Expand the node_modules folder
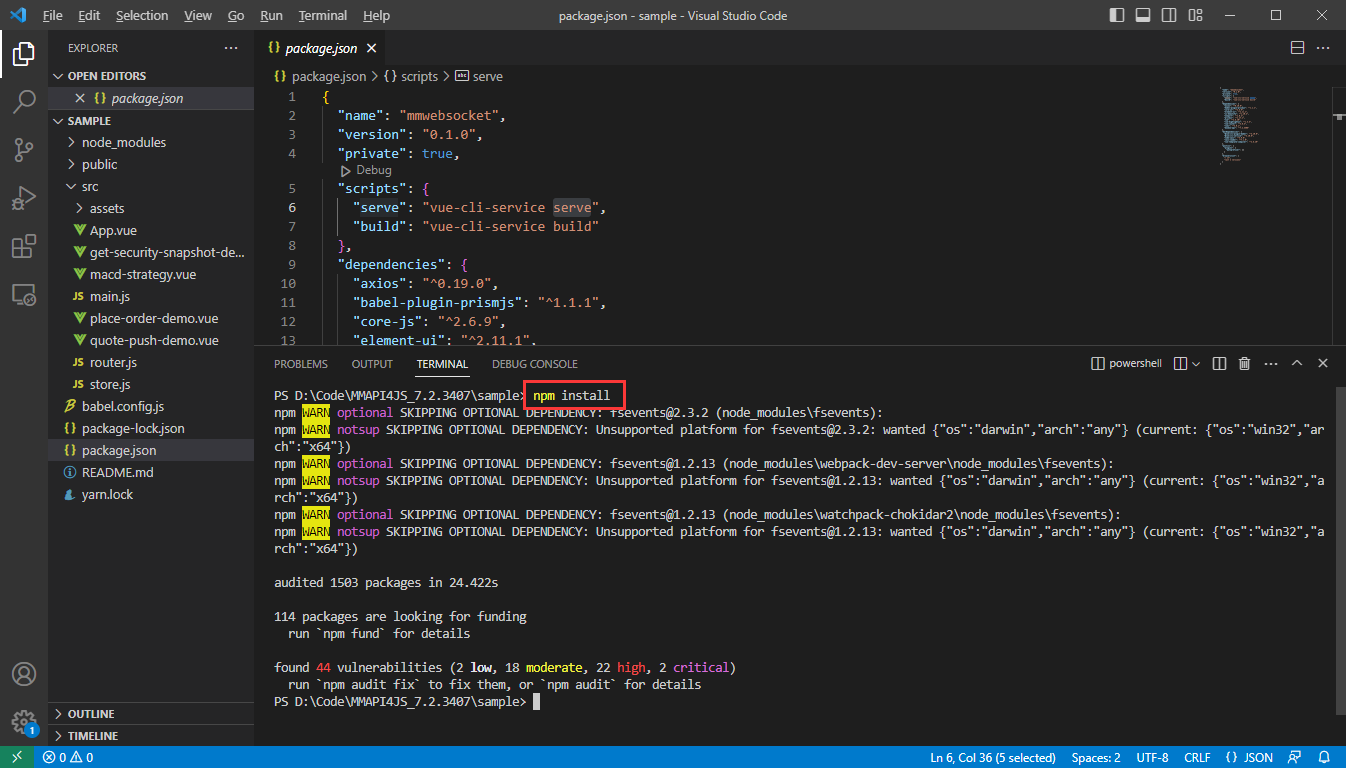The image size is (1346, 768). click(124, 142)
